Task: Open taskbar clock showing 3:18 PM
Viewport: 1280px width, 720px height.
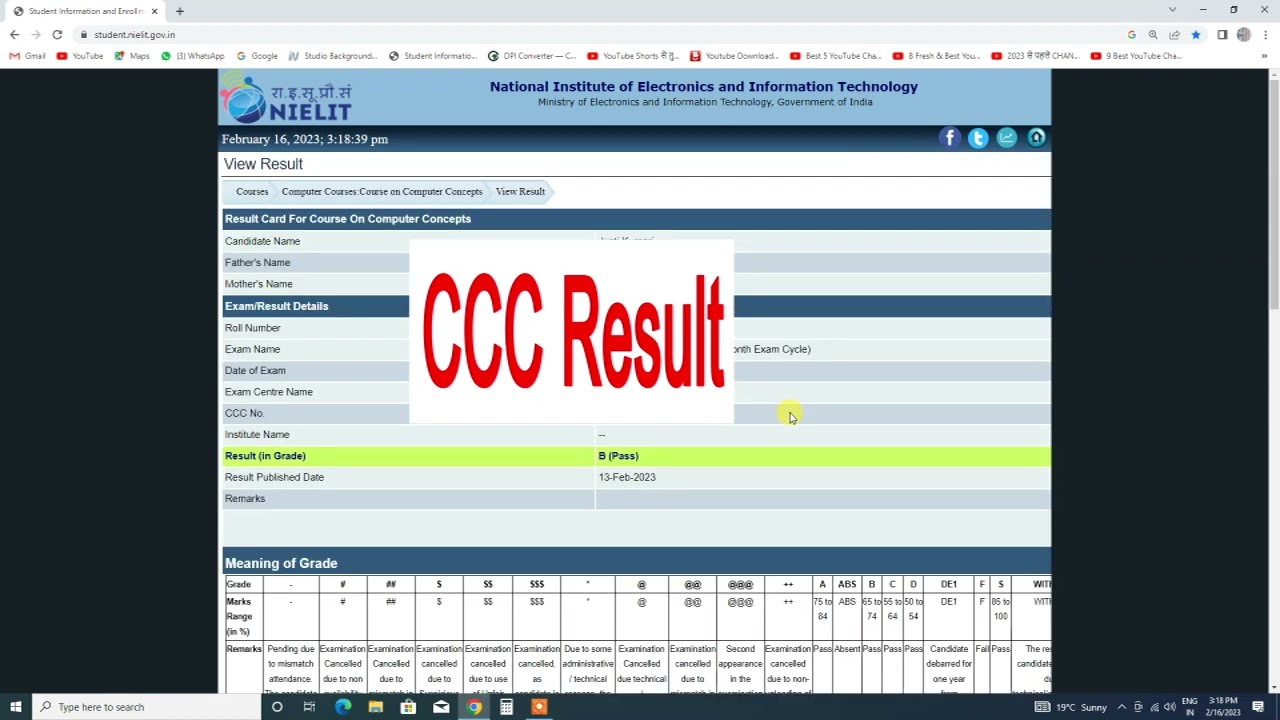Action: (x=1222, y=707)
